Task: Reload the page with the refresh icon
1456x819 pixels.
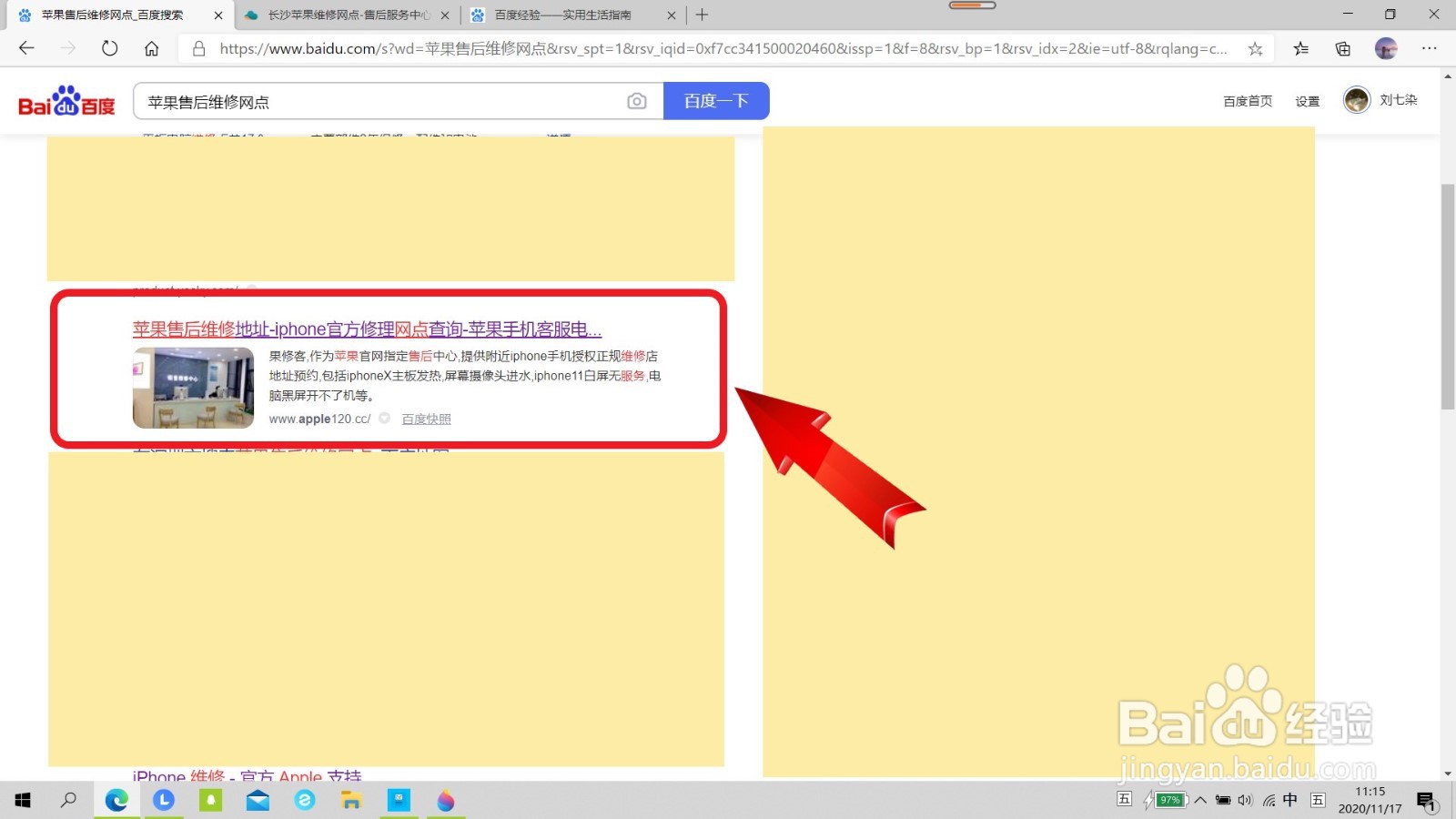Action: [110, 48]
